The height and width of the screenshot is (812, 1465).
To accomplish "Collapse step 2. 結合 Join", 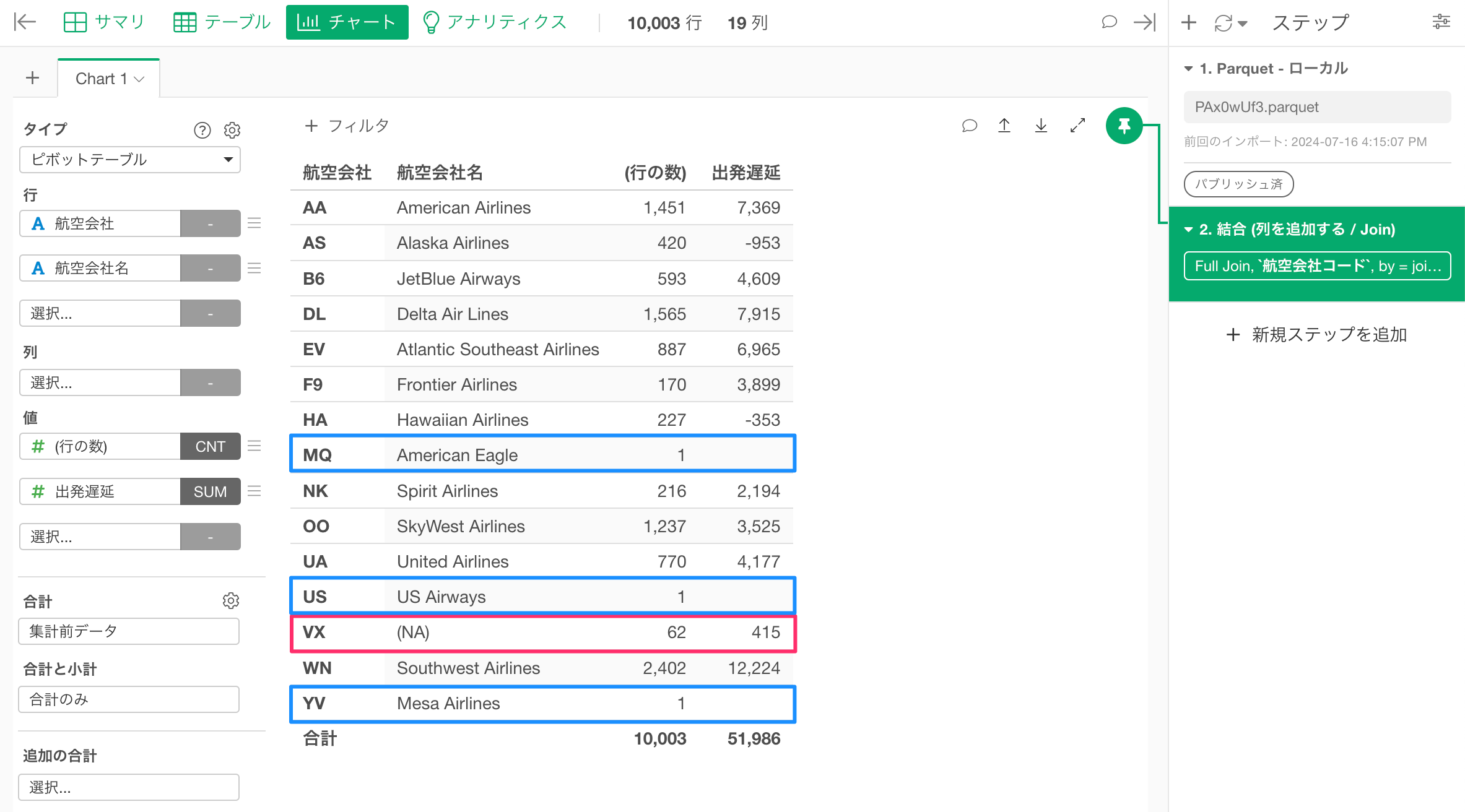I will (x=1188, y=229).
